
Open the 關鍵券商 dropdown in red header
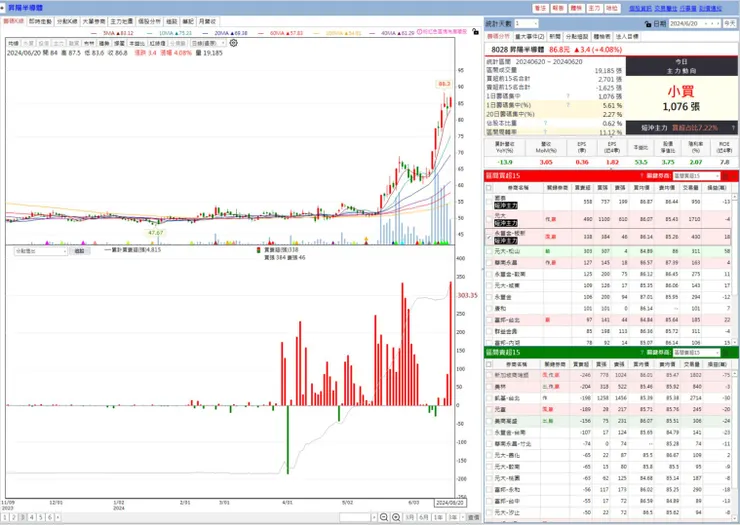[x=697, y=176]
